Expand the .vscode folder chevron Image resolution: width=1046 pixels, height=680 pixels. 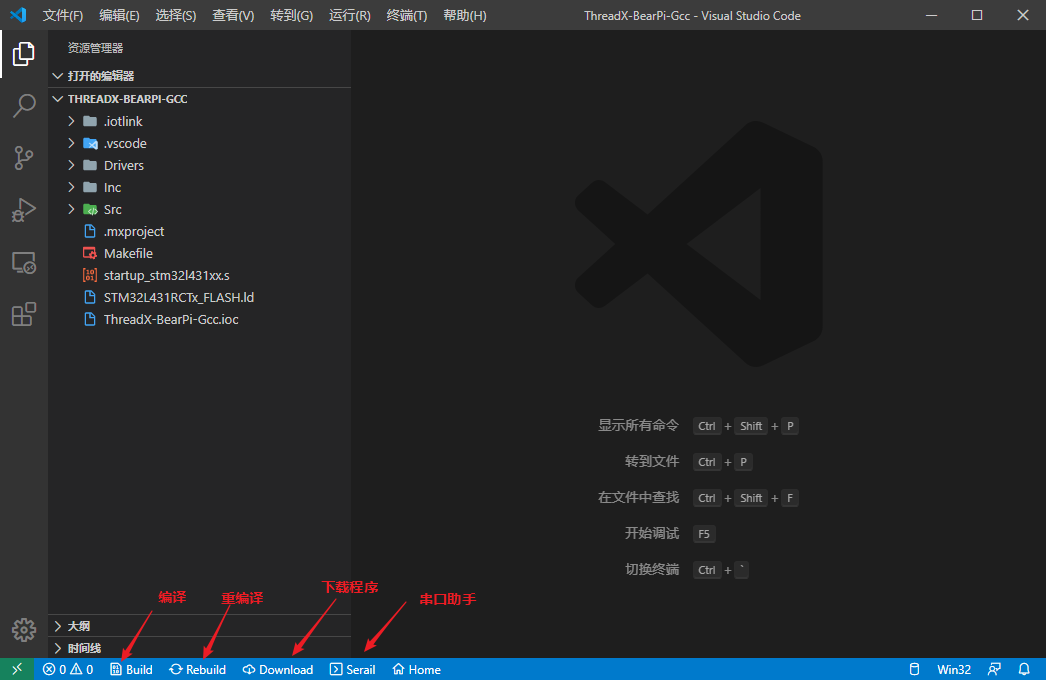click(x=71, y=143)
